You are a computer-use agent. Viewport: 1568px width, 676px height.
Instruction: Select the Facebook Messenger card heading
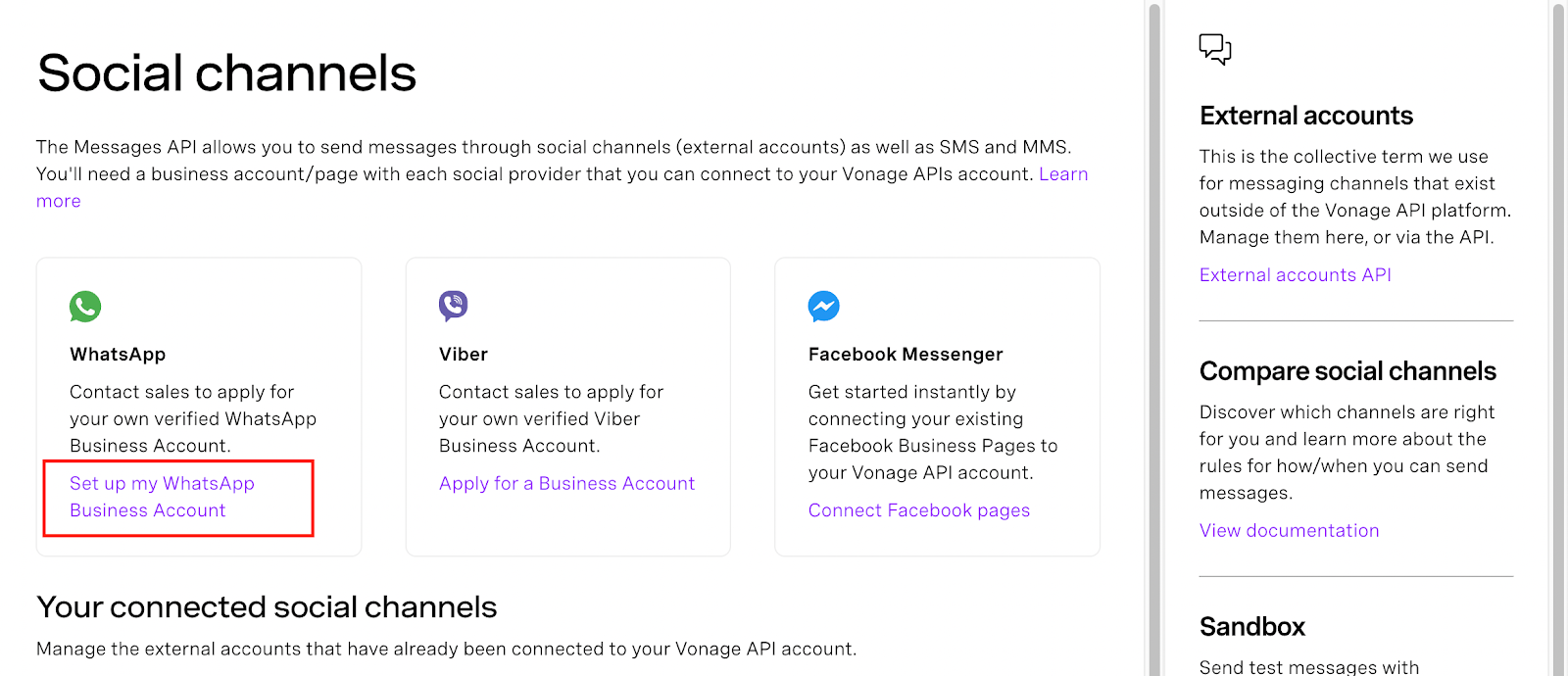pyautogui.click(x=906, y=355)
